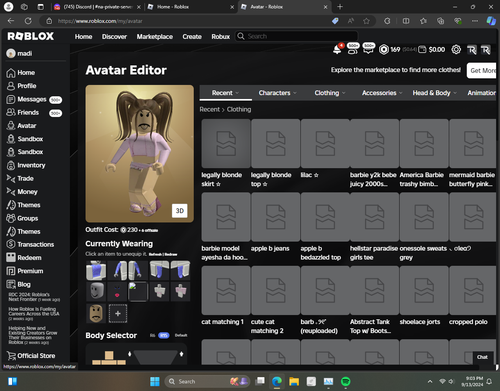Switch to the Recent tab
The height and width of the screenshot is (391, 500).
tap(226, 93)
